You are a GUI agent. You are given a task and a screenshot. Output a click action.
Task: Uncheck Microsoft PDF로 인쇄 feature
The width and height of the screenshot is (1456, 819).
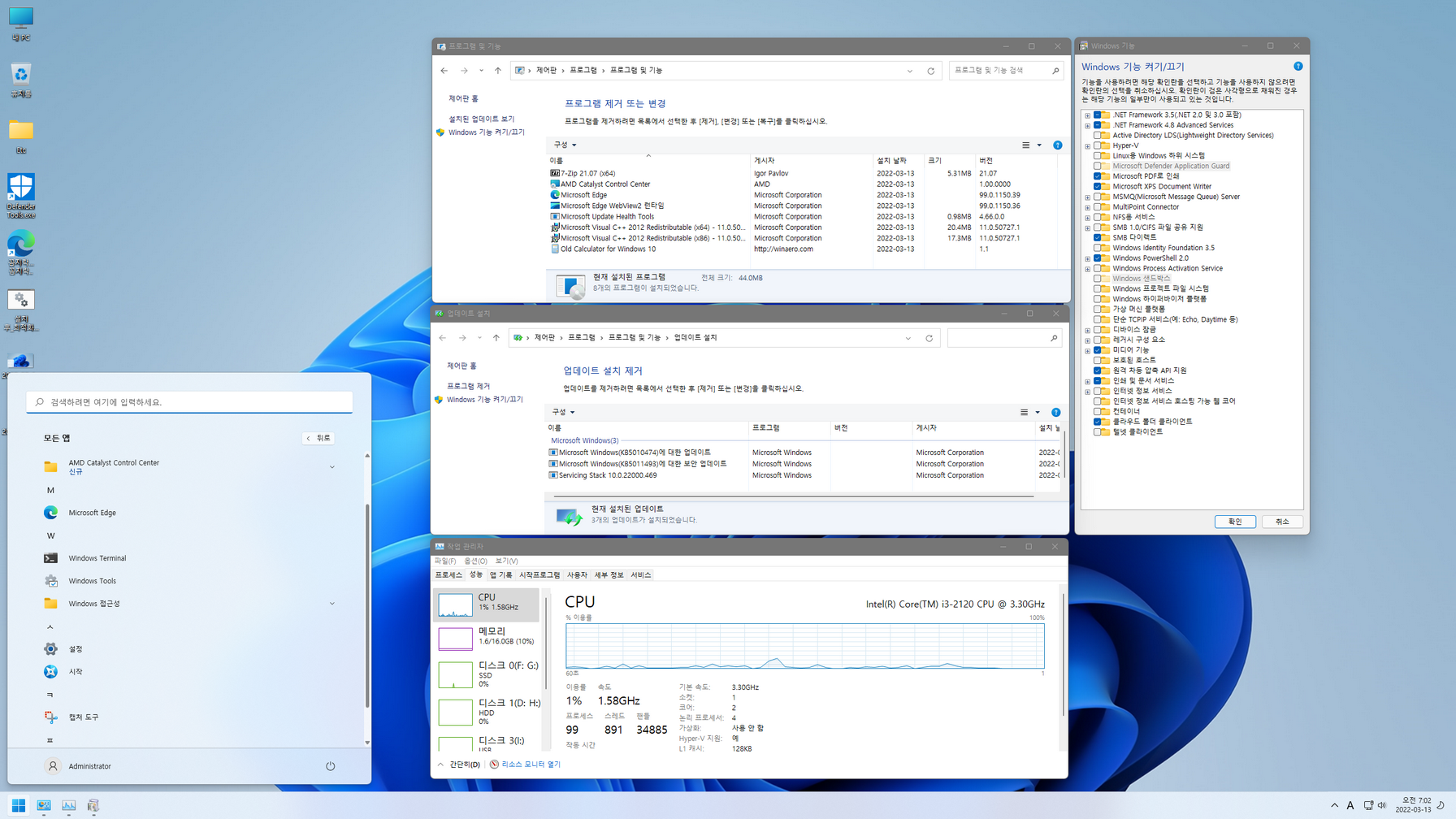[x=1097, y=176]
